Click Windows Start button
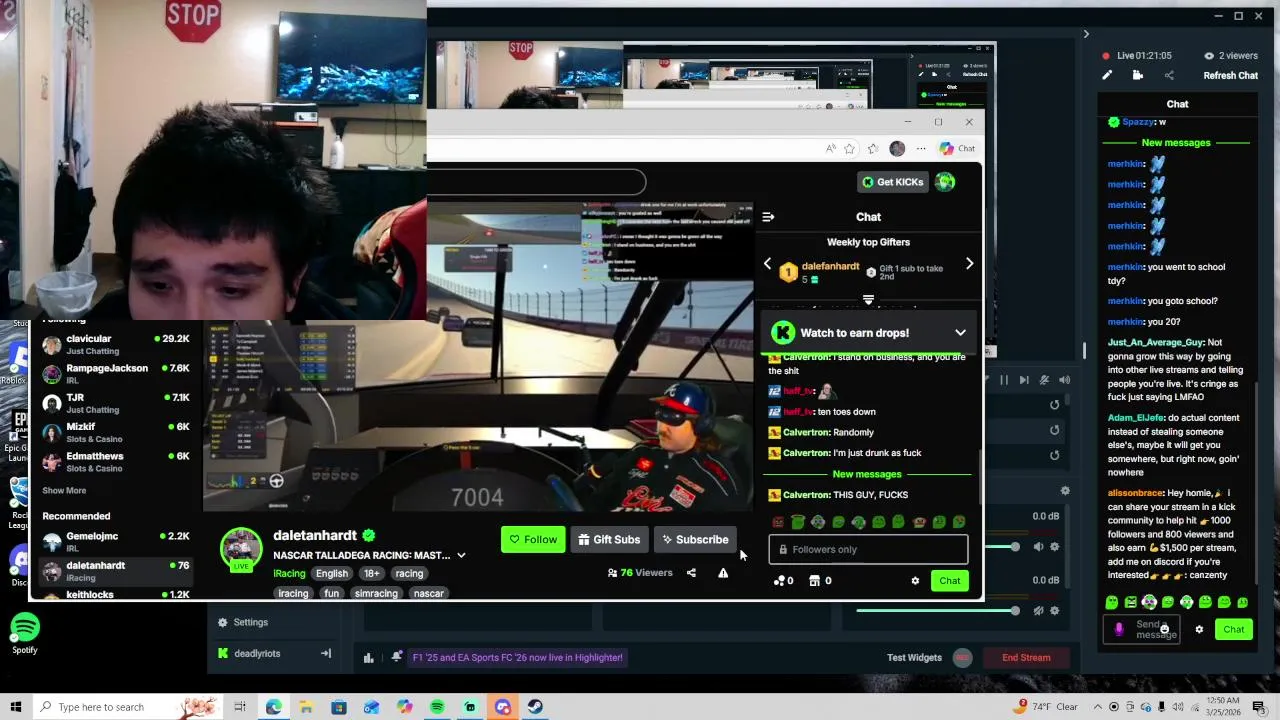The height and width of the screenshot is (720, 1280). 15,707
